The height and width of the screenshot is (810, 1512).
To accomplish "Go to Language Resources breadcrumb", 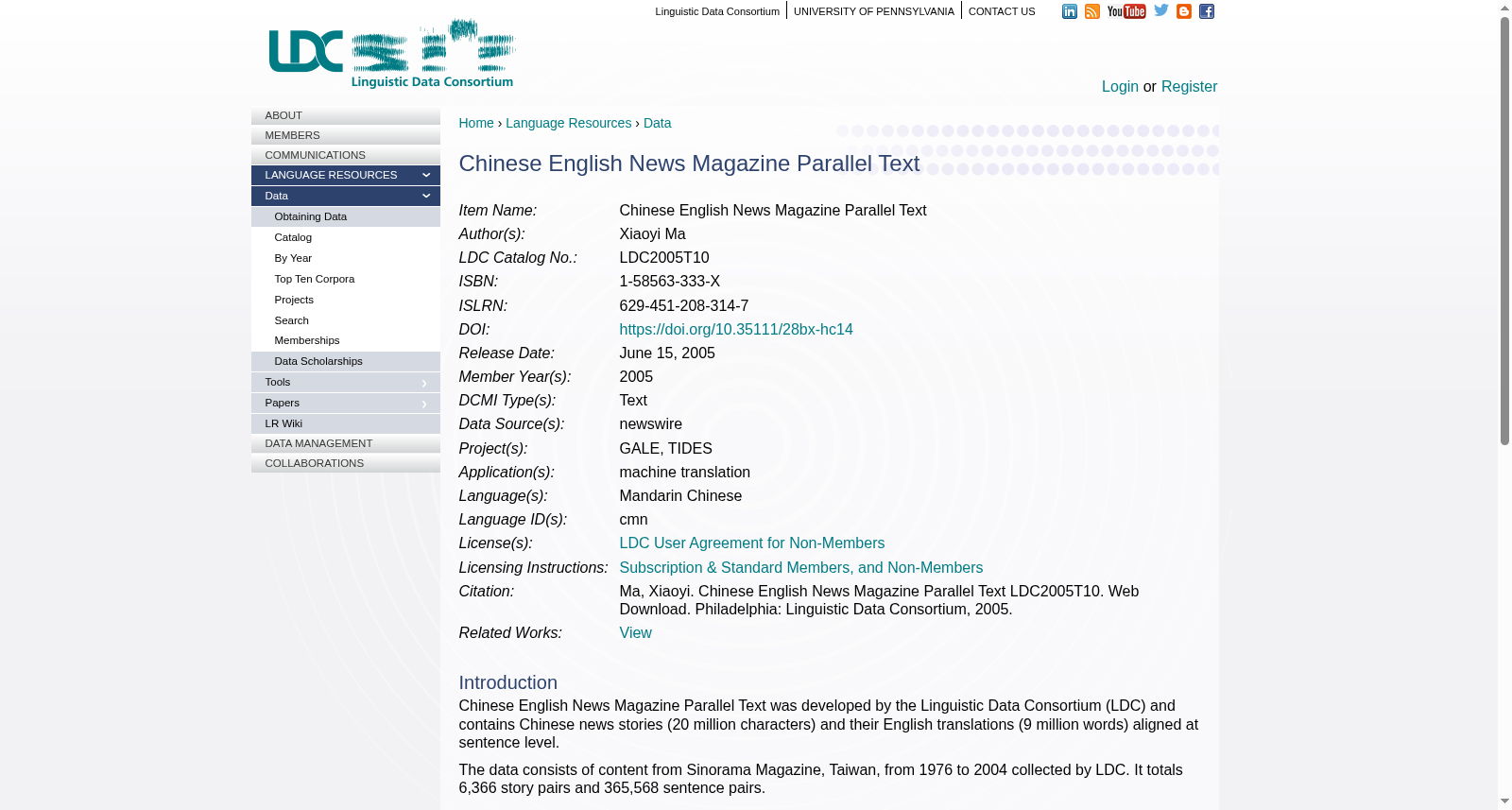I will click(568, 123).
